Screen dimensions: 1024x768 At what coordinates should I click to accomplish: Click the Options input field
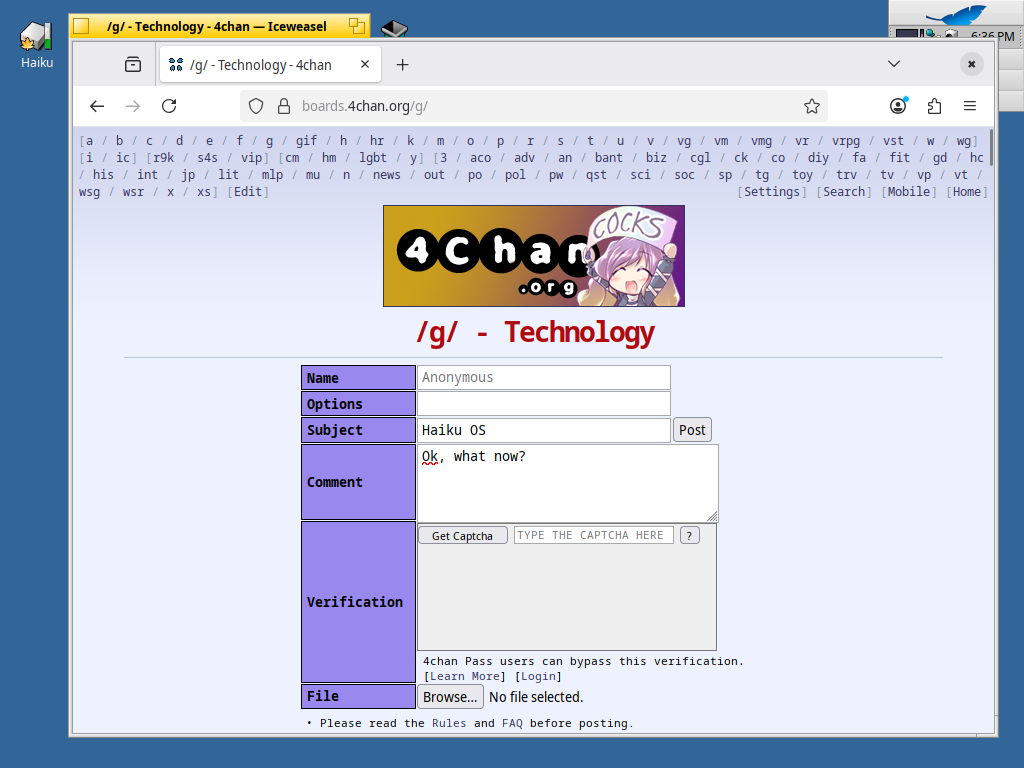coord(543,404)
